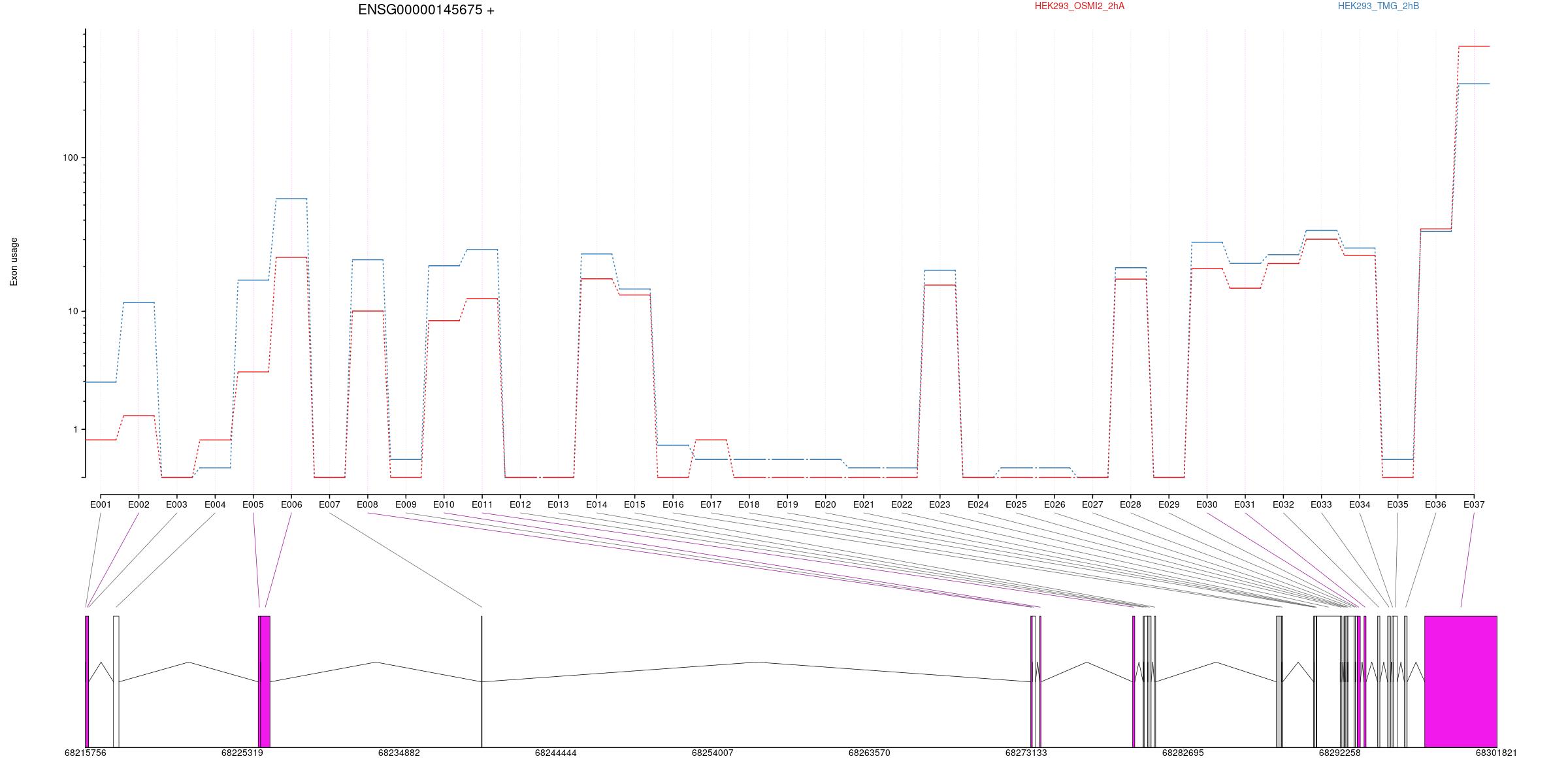
Task: Click the Exon usage axis label
Action: (x=14, y=261)
